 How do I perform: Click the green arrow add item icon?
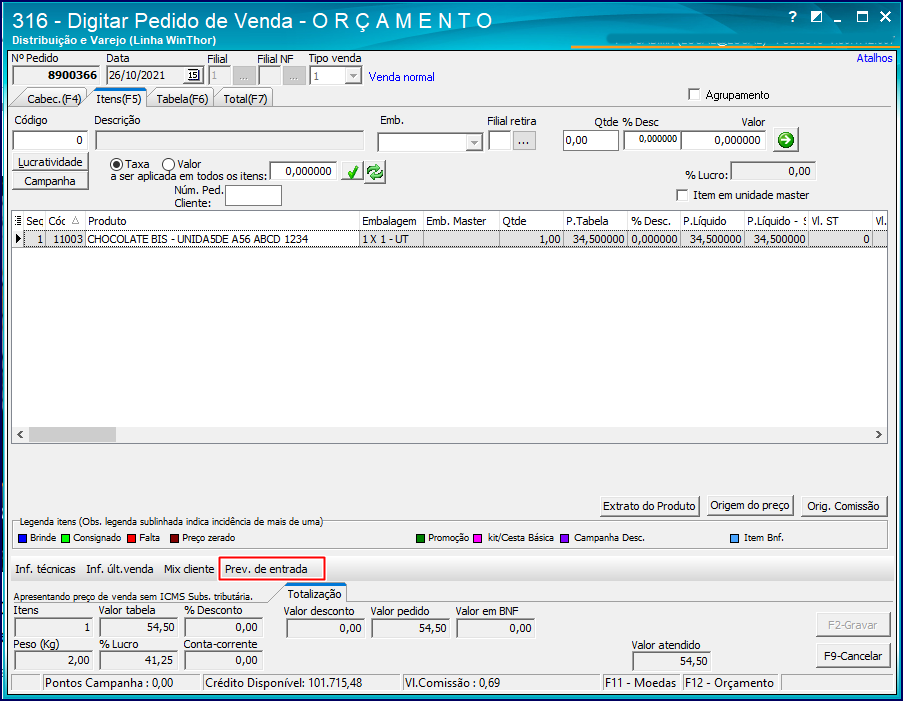pos(786,140)
